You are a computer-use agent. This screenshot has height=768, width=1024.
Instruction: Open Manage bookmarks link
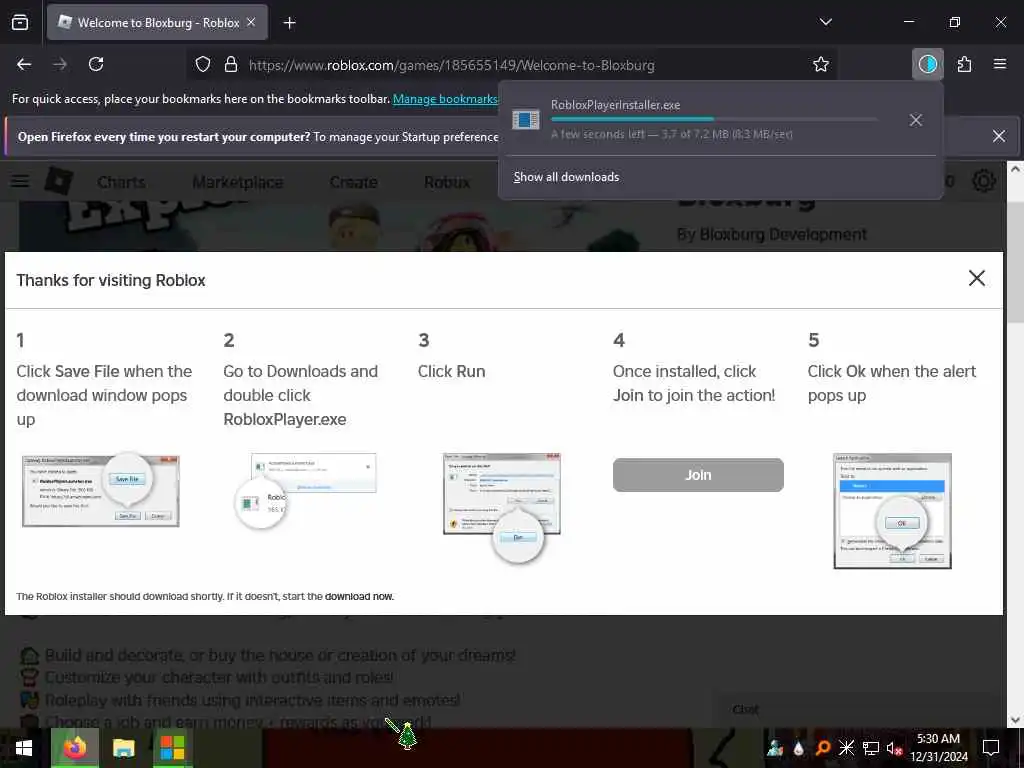coord(445,99)
